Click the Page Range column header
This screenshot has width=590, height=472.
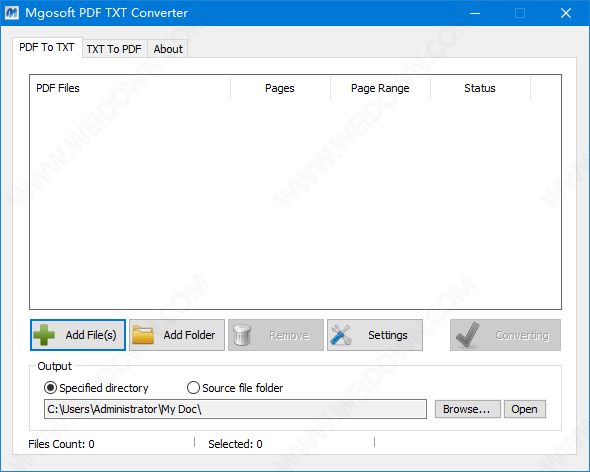[x=380, y=88]
